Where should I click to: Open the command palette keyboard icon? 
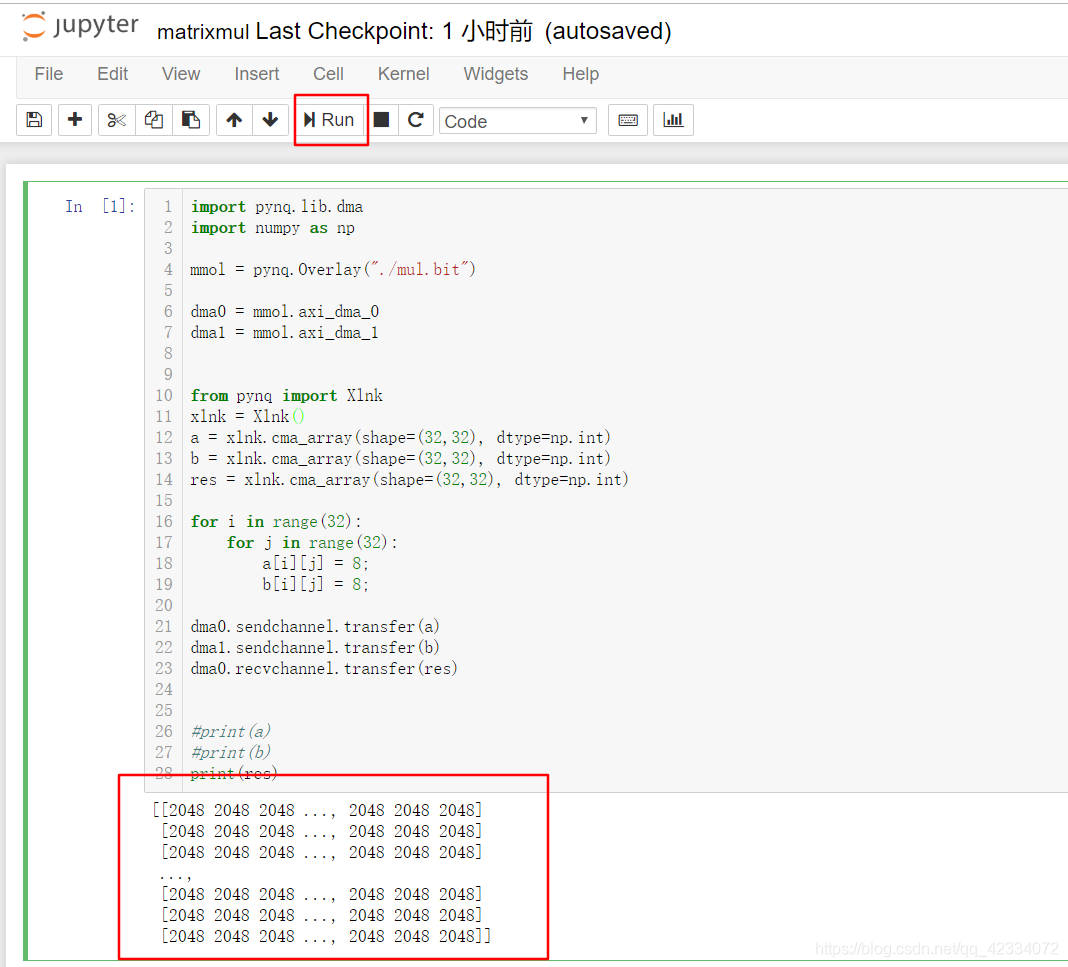(x=627, y=121)
